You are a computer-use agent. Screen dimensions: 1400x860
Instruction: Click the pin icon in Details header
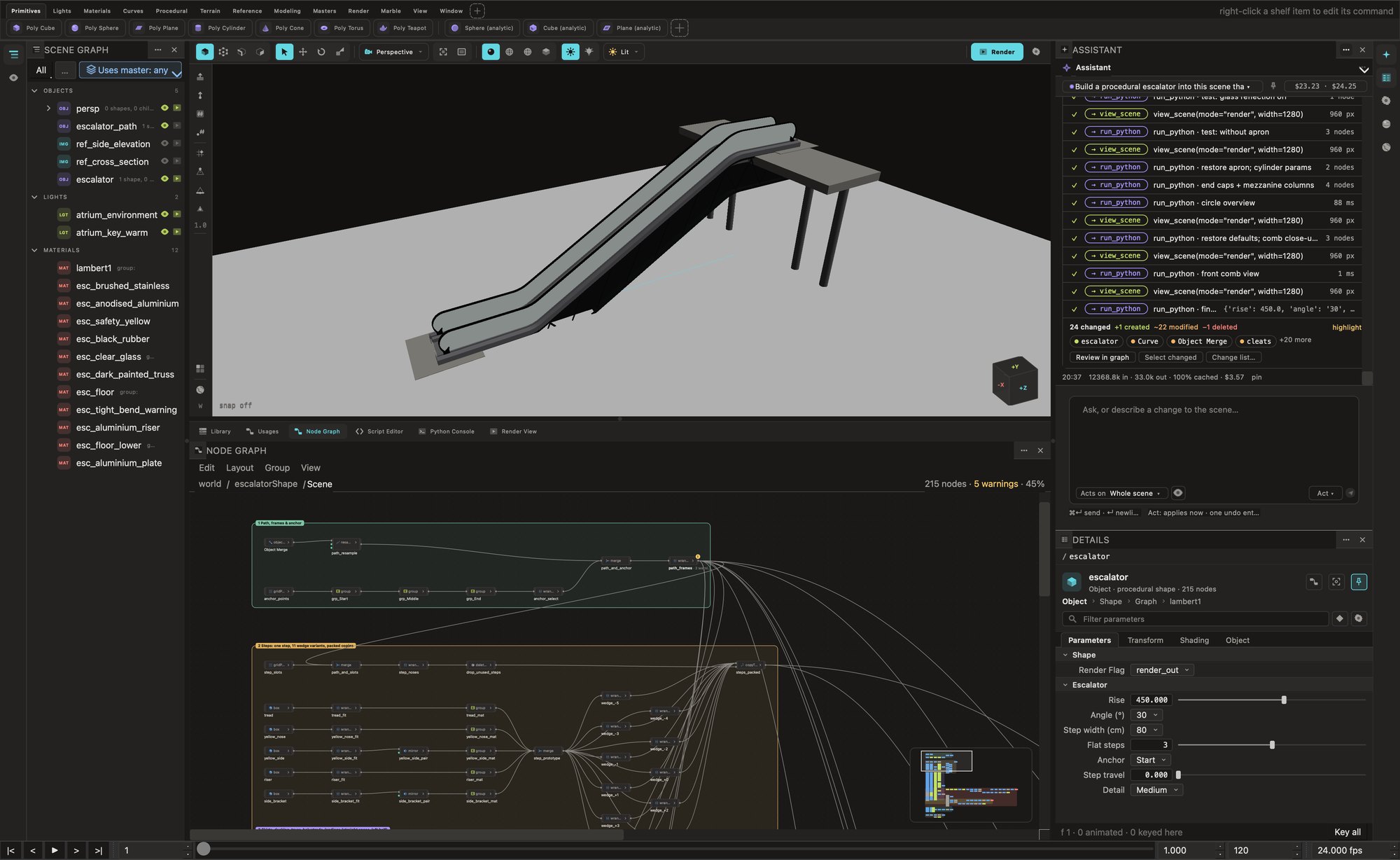coord(1359,582)
